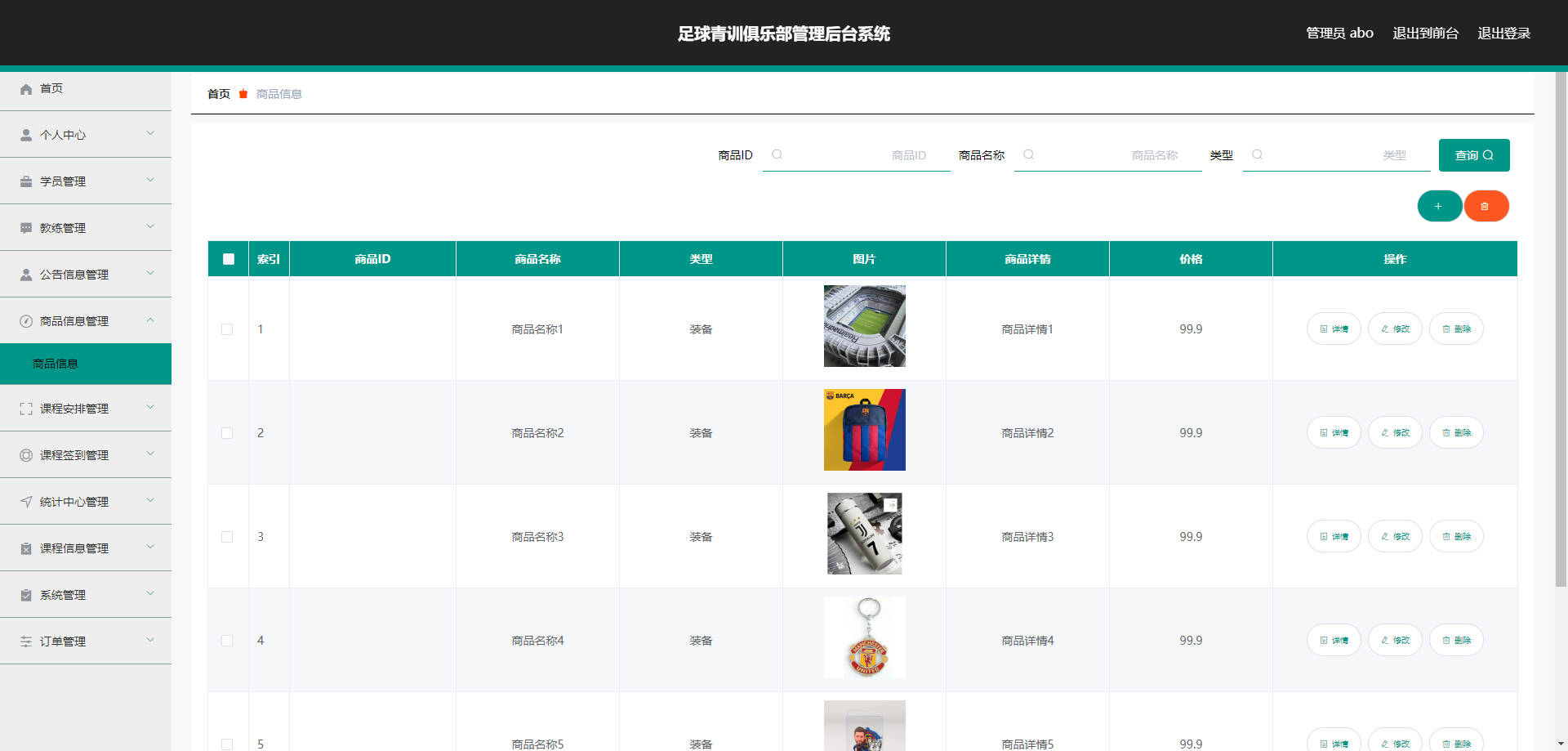The width and height of the screenshot is (1568, 751).
Task: Click the Barça backpack thumbnail in row 2
Action: tap(865, 430)
